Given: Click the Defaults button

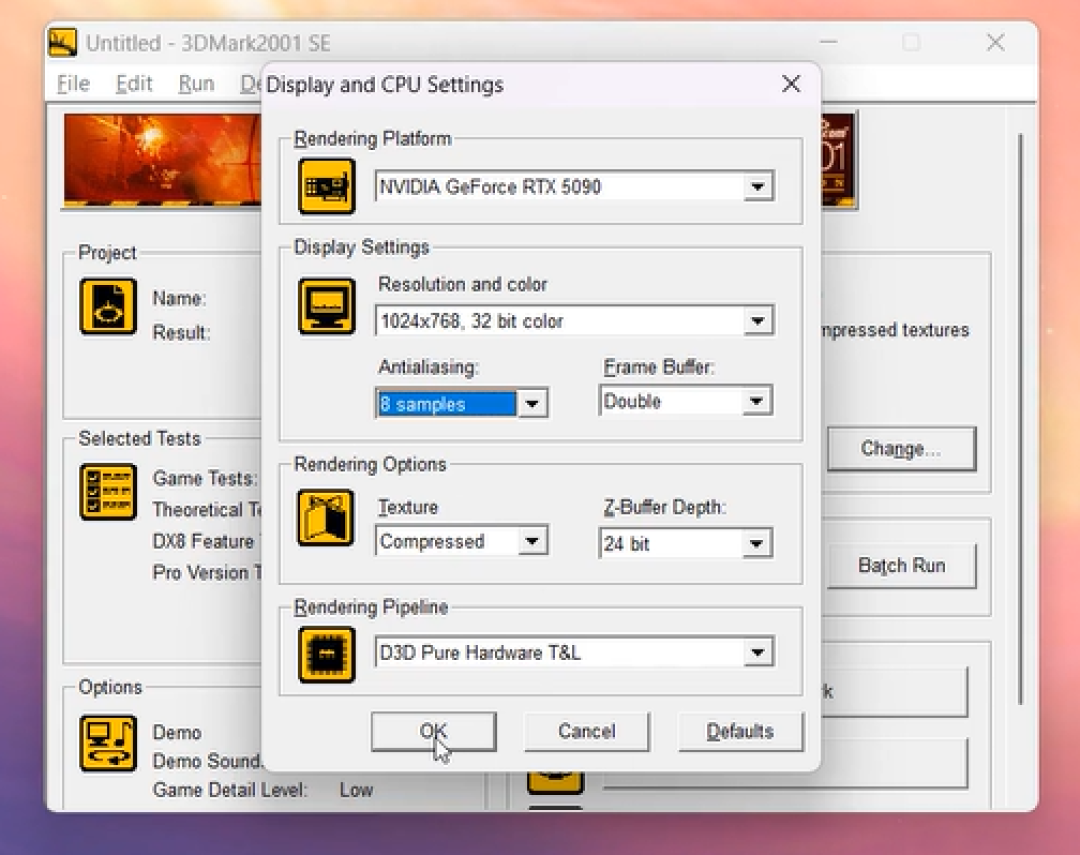Looking at the screenshot, I should (x=740, y=731).
